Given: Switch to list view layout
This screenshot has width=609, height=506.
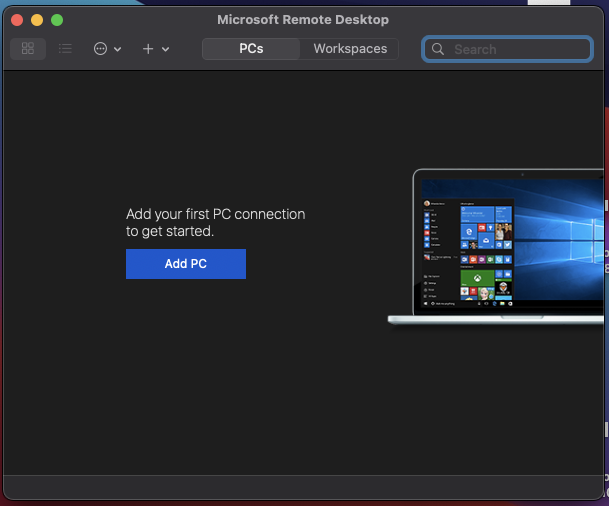Looking at the screenshot, I should pos(65,49).
